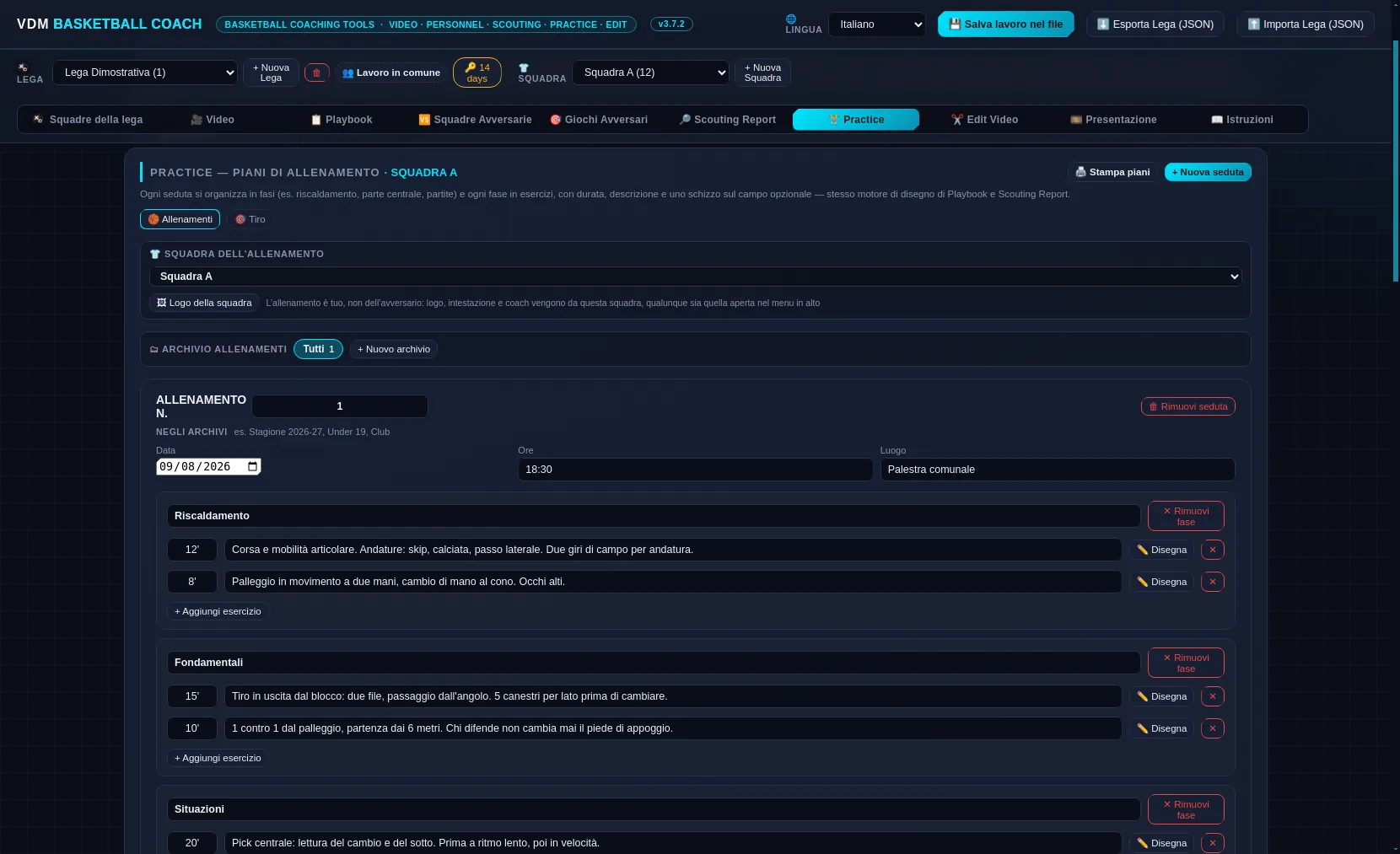
Task: Open Logo della squadra image picker
Action: [x=204, y=303]
